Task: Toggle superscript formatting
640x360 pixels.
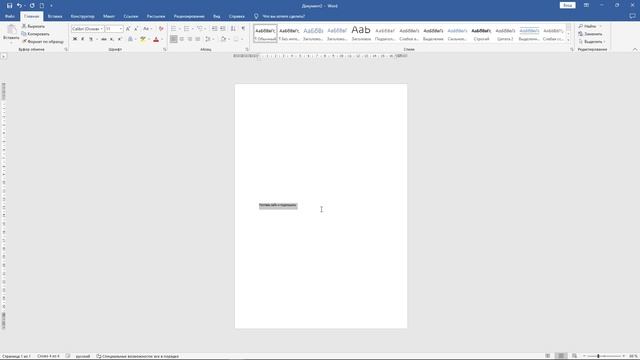Action: (x=120, y=39)
